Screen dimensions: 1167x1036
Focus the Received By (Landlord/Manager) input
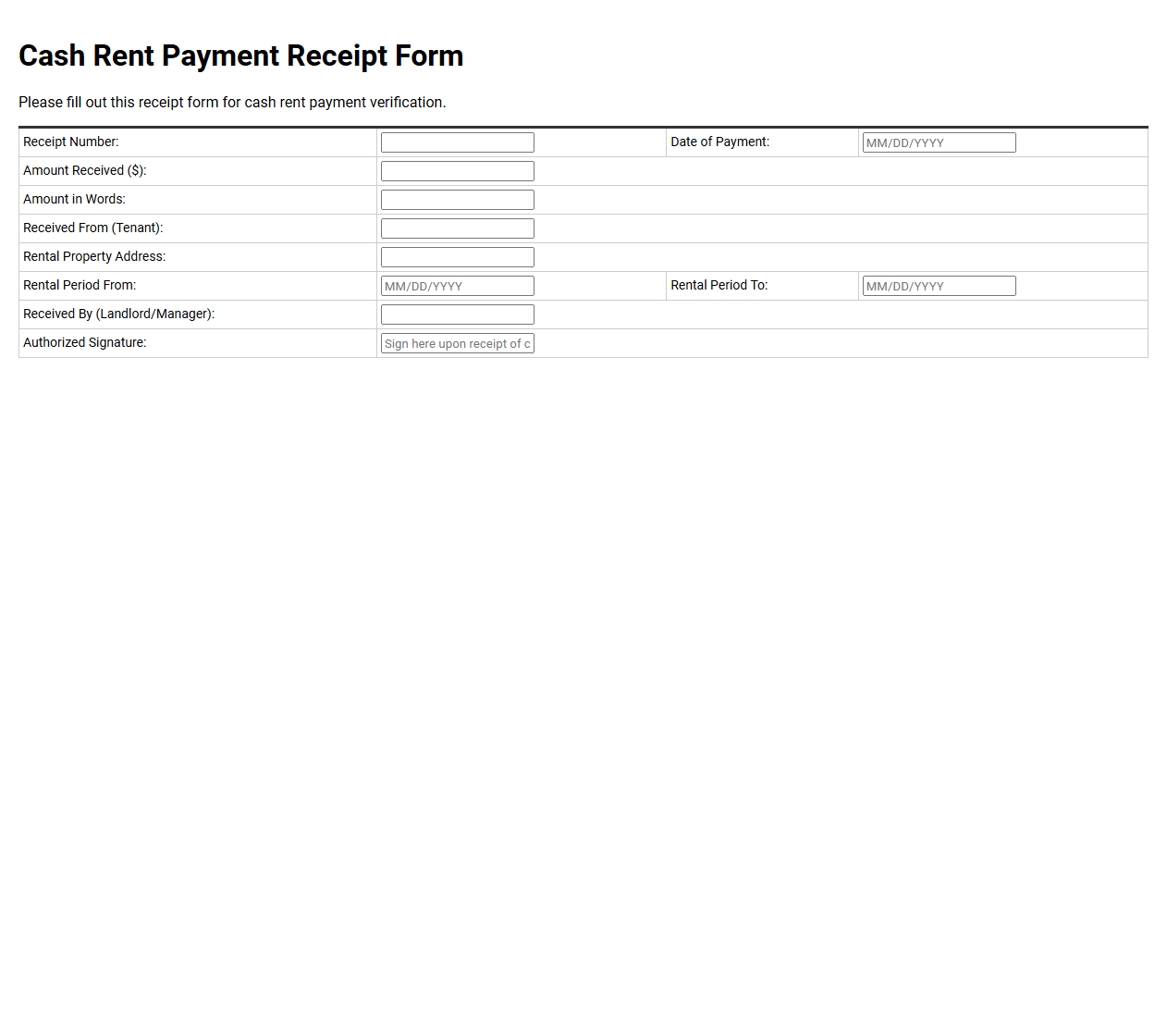(458, 314)
